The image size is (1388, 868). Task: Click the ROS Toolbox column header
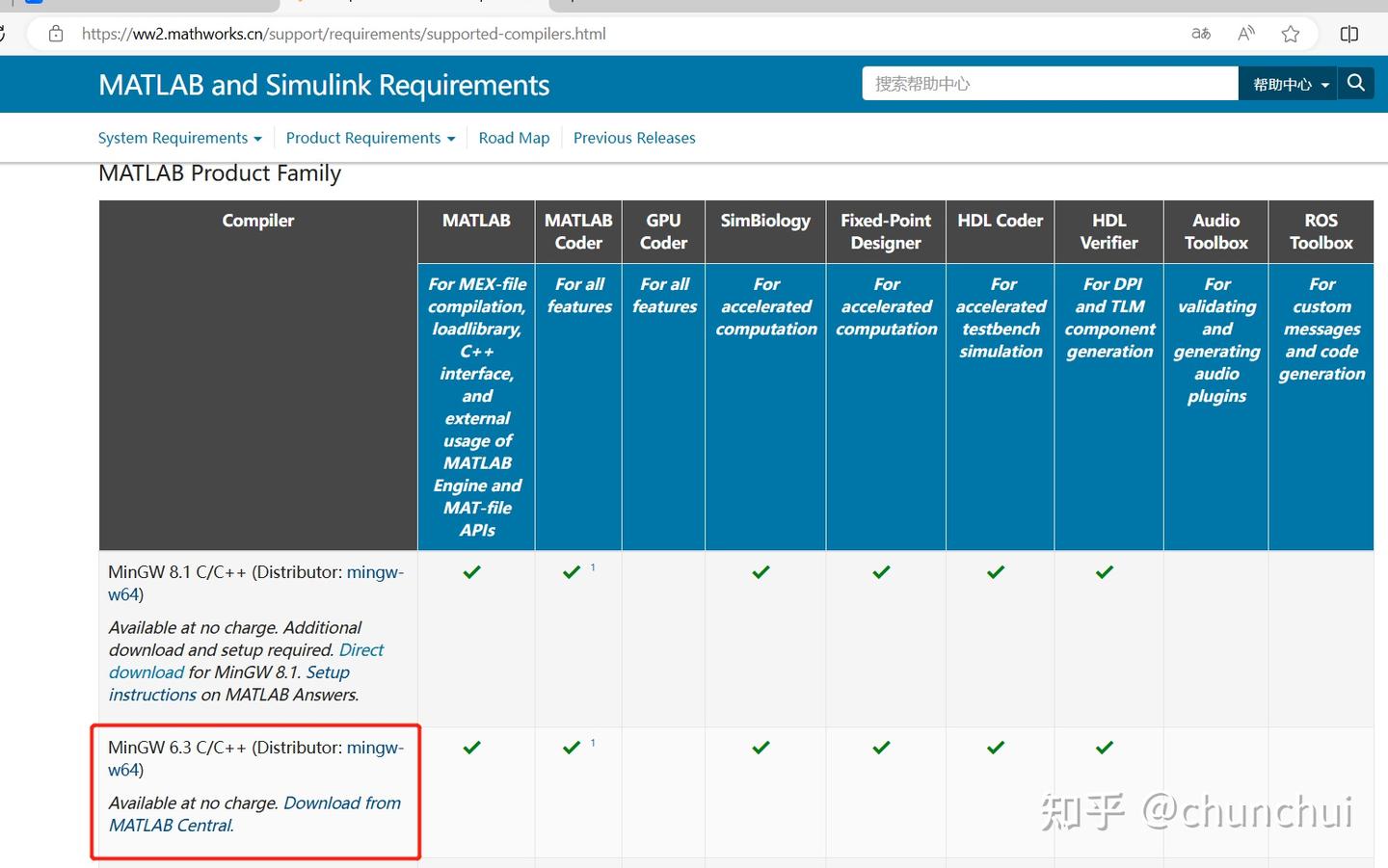pyautogui.click(x=1321, y=232)
